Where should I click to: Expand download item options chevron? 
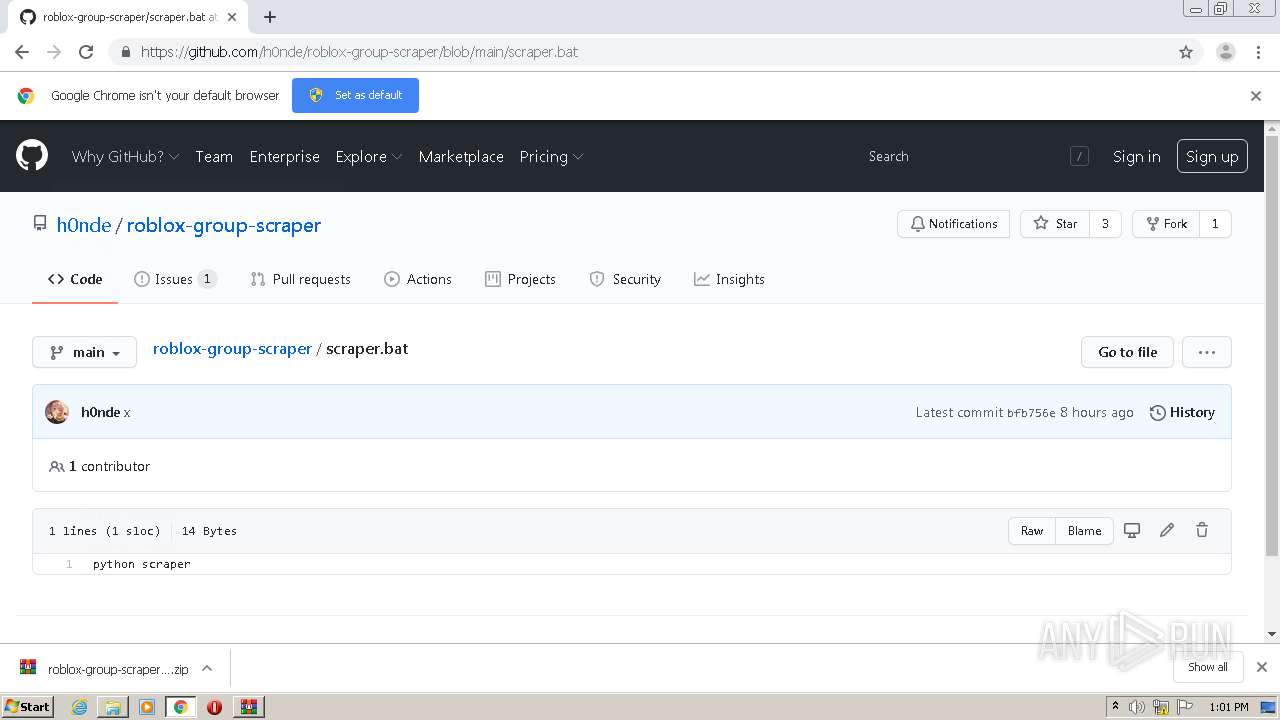pos(207,668)
